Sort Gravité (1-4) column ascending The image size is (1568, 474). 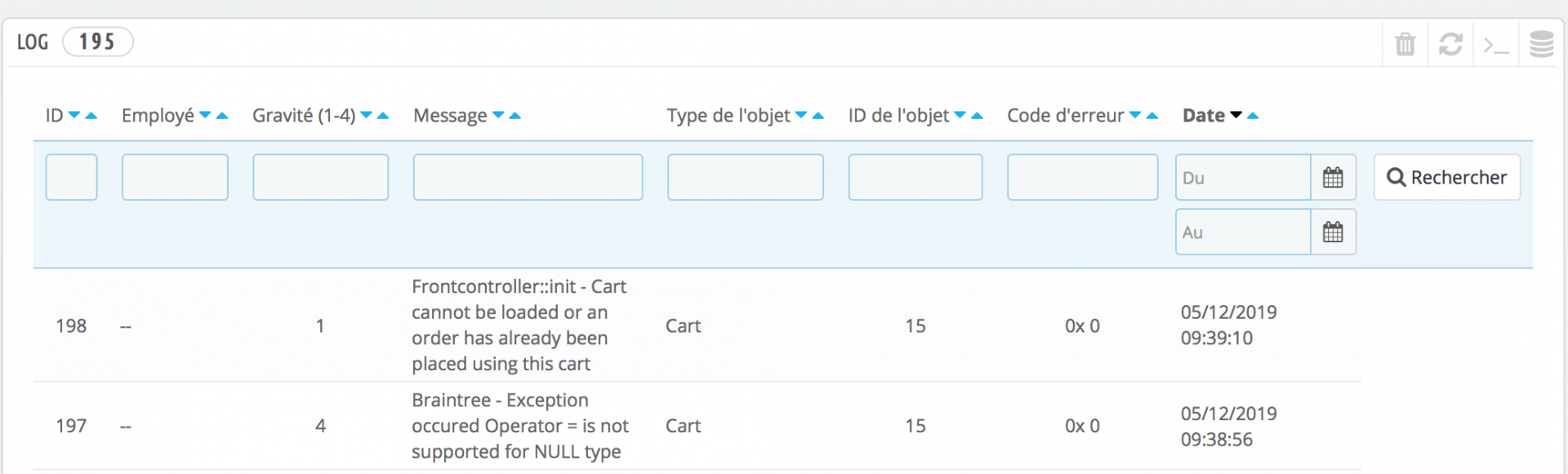[x=383, y=115]
